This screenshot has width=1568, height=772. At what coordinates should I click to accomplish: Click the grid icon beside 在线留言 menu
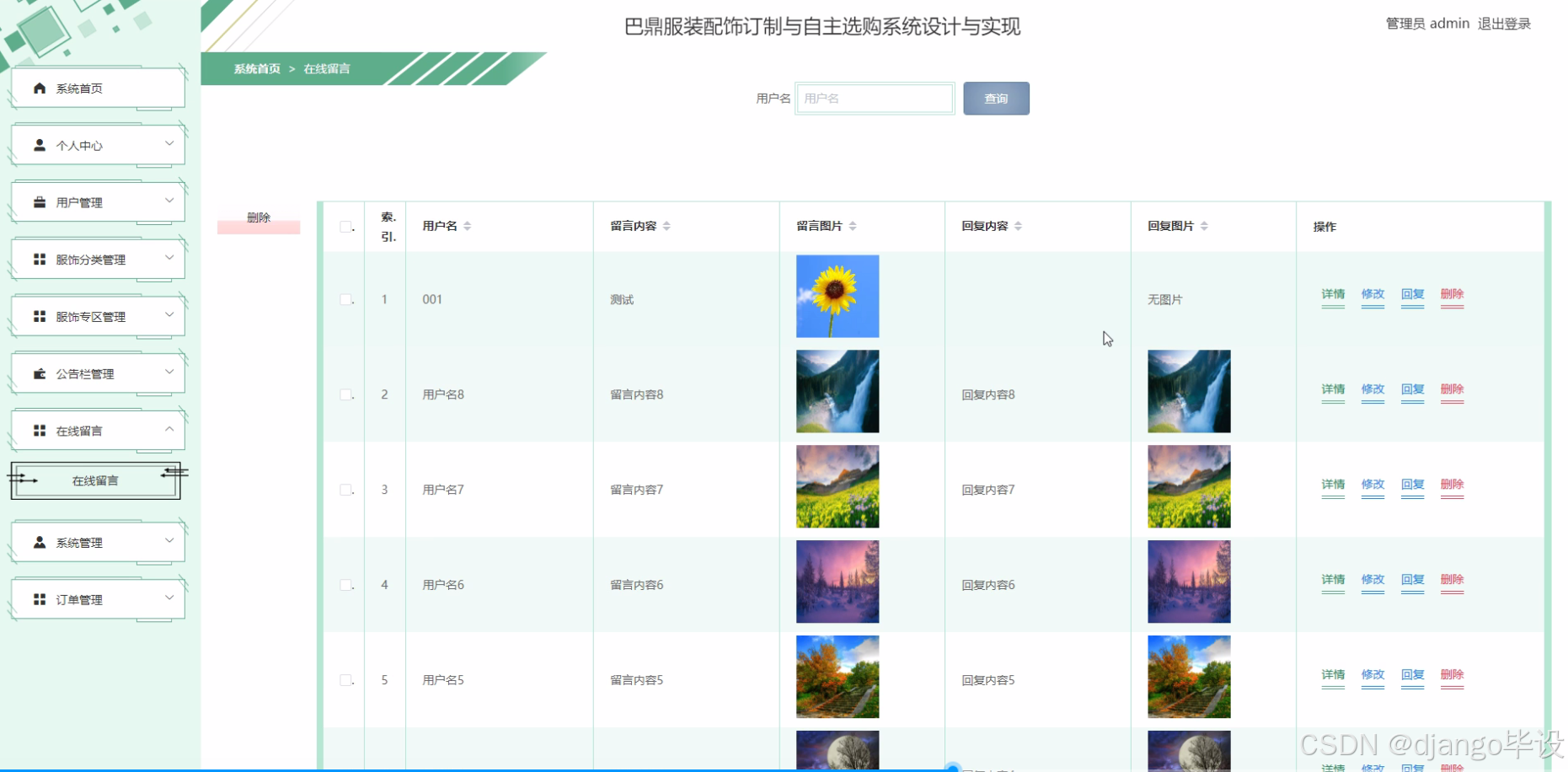click(x=40, y=431)
